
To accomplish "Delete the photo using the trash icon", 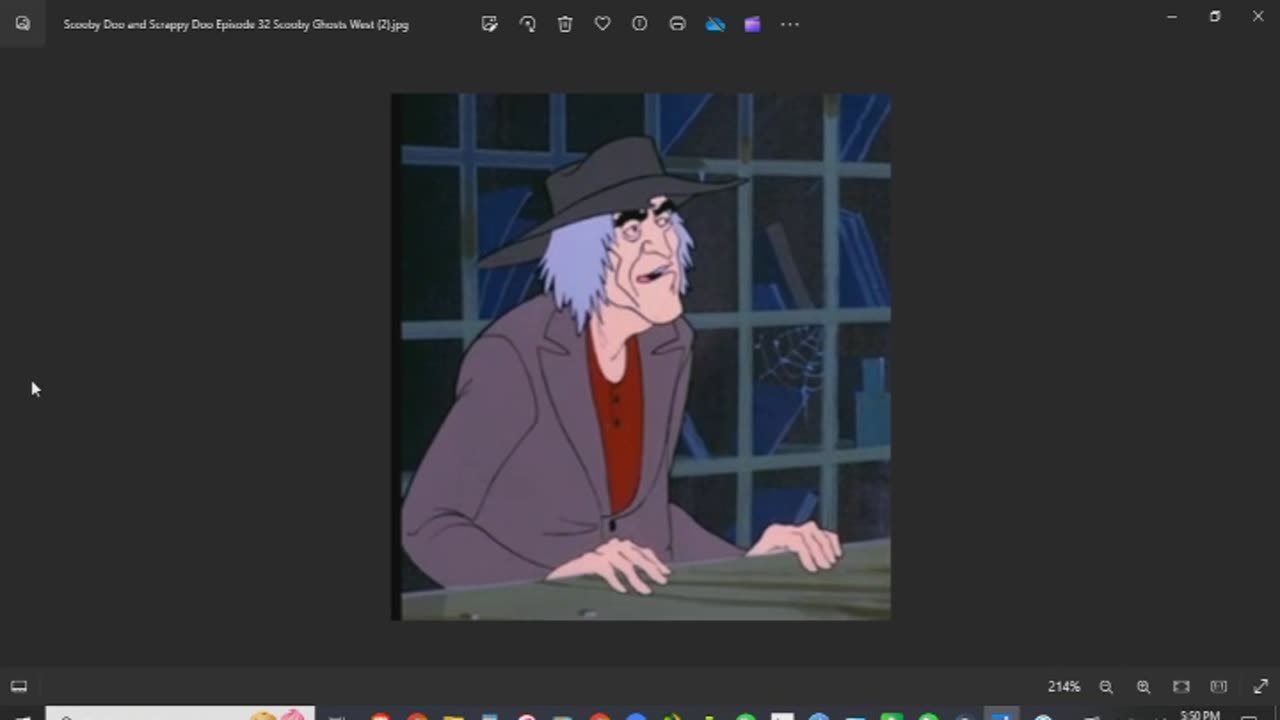I will click(565, 24).
